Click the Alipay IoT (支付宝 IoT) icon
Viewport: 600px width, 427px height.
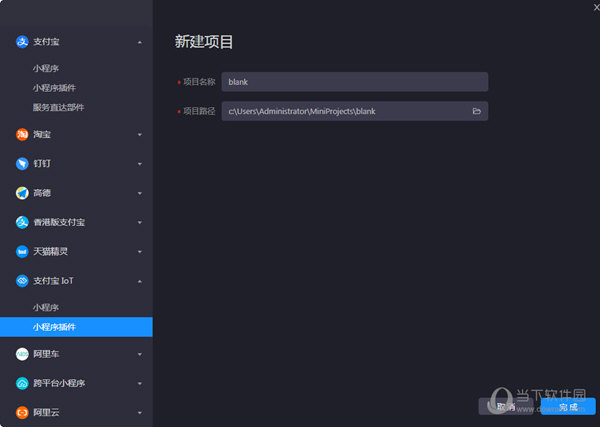pyautogui.click(x=22, y=281)
